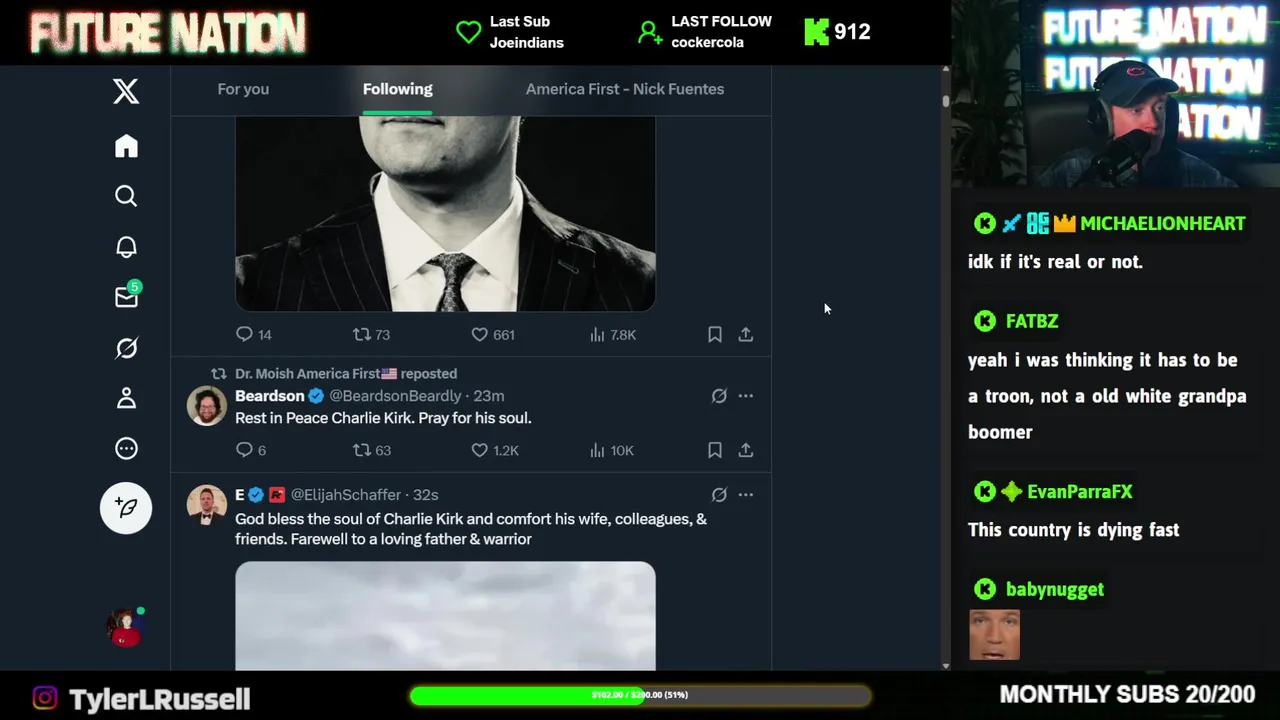Screen dimensions: 1280x720
Task: Bookmark the Beardson post
Action: point(715,451)
